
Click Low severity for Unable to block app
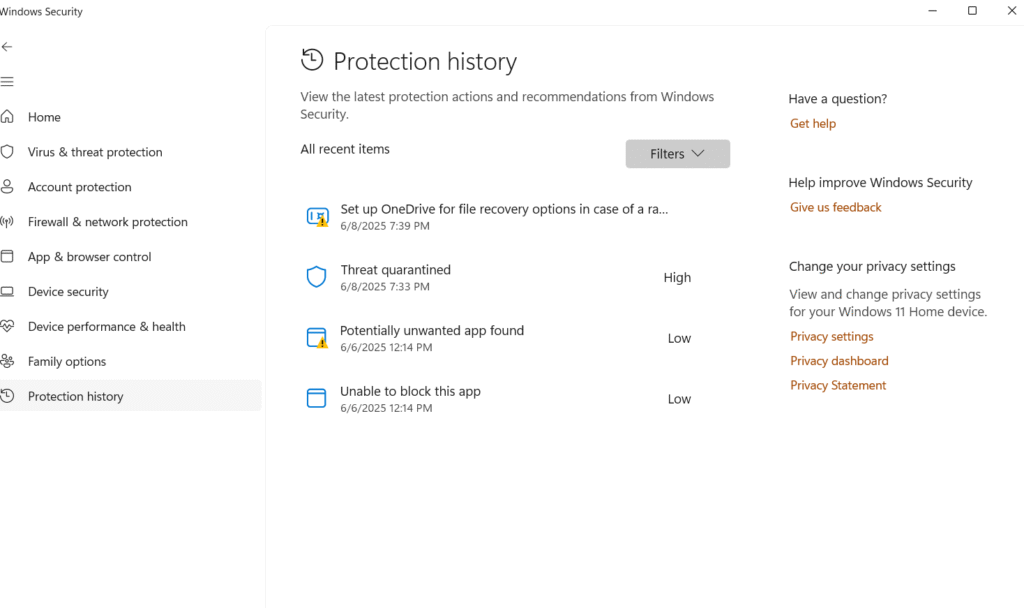(679, 399)
